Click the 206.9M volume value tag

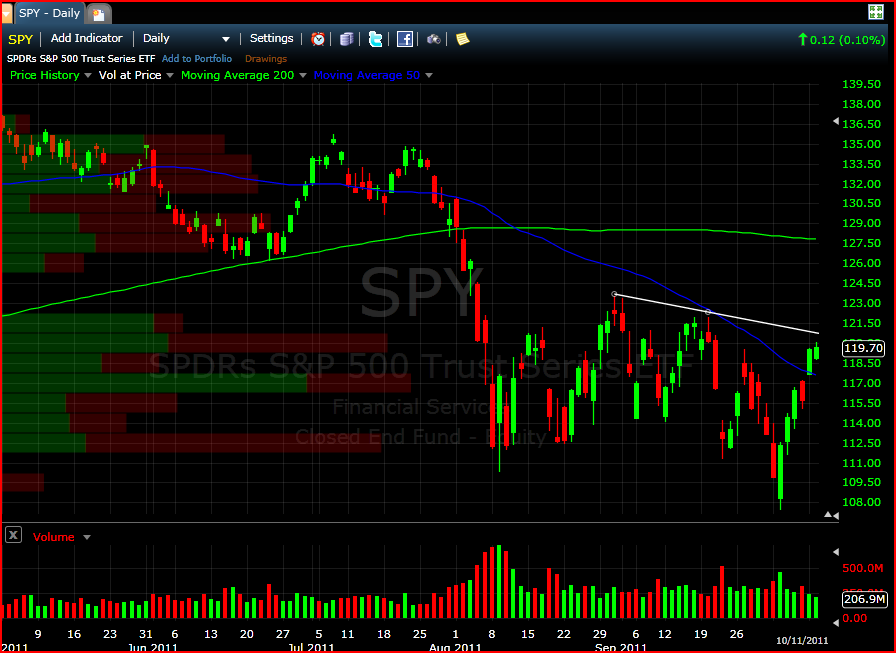point(864,599)
